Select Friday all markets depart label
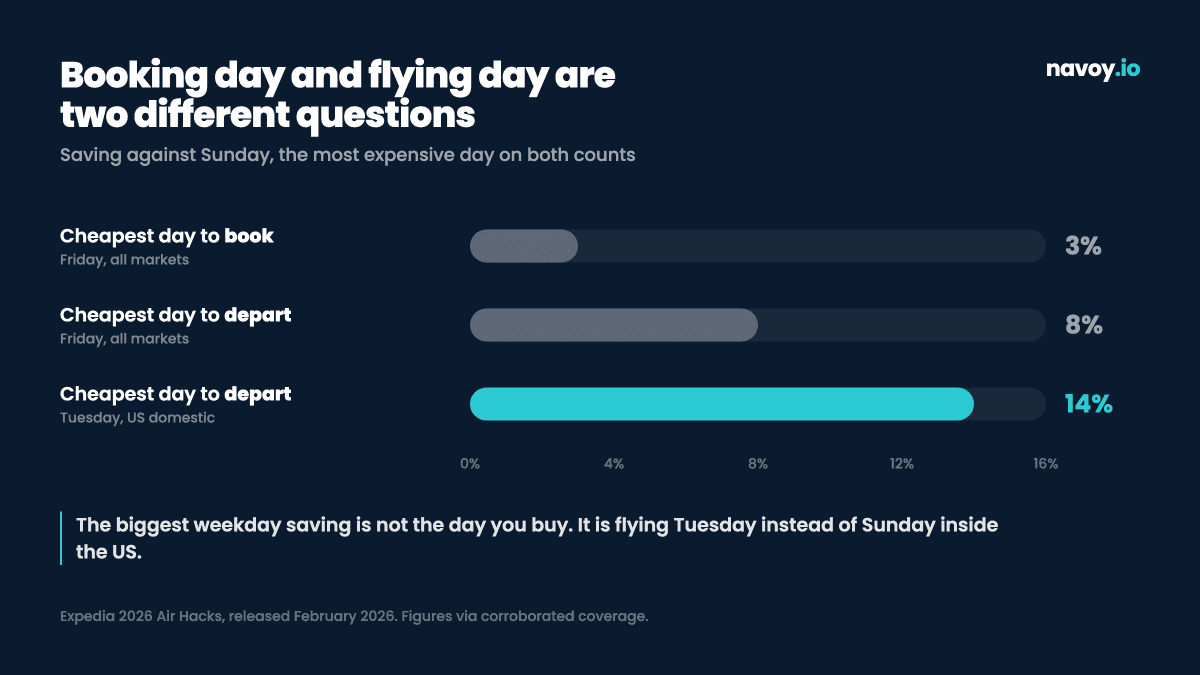 tap(176, 315)
